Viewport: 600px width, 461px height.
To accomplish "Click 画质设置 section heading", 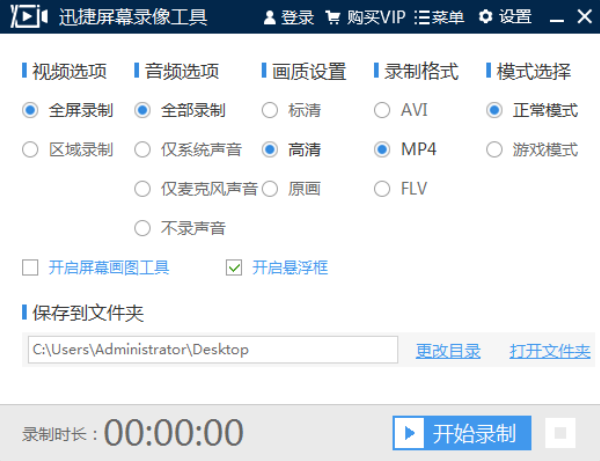I will pyautogui.click(x=309, y=72).
